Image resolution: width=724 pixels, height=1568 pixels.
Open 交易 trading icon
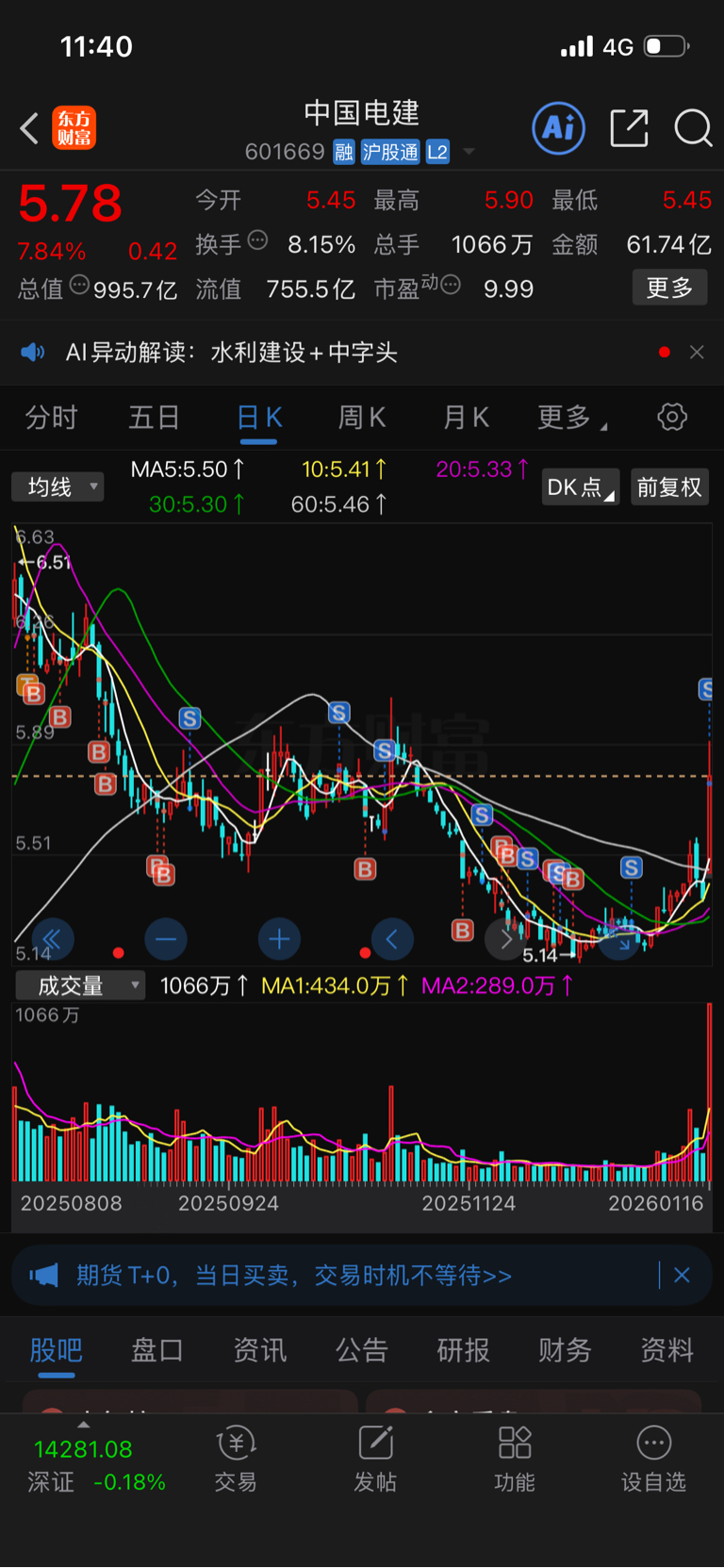click(236, 1460)
